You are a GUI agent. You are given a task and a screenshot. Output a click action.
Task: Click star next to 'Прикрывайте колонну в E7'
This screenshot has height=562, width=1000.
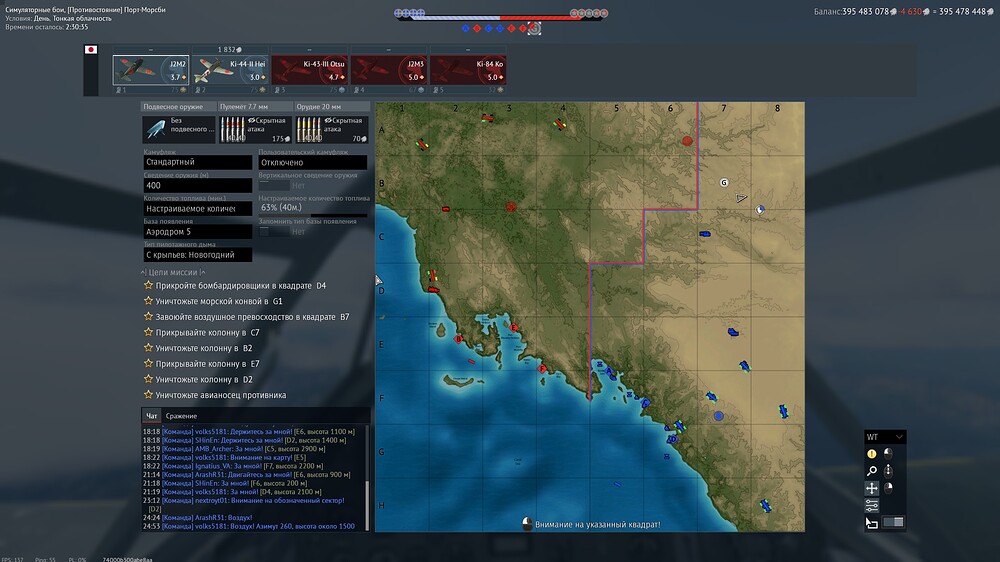coord(149,363)
